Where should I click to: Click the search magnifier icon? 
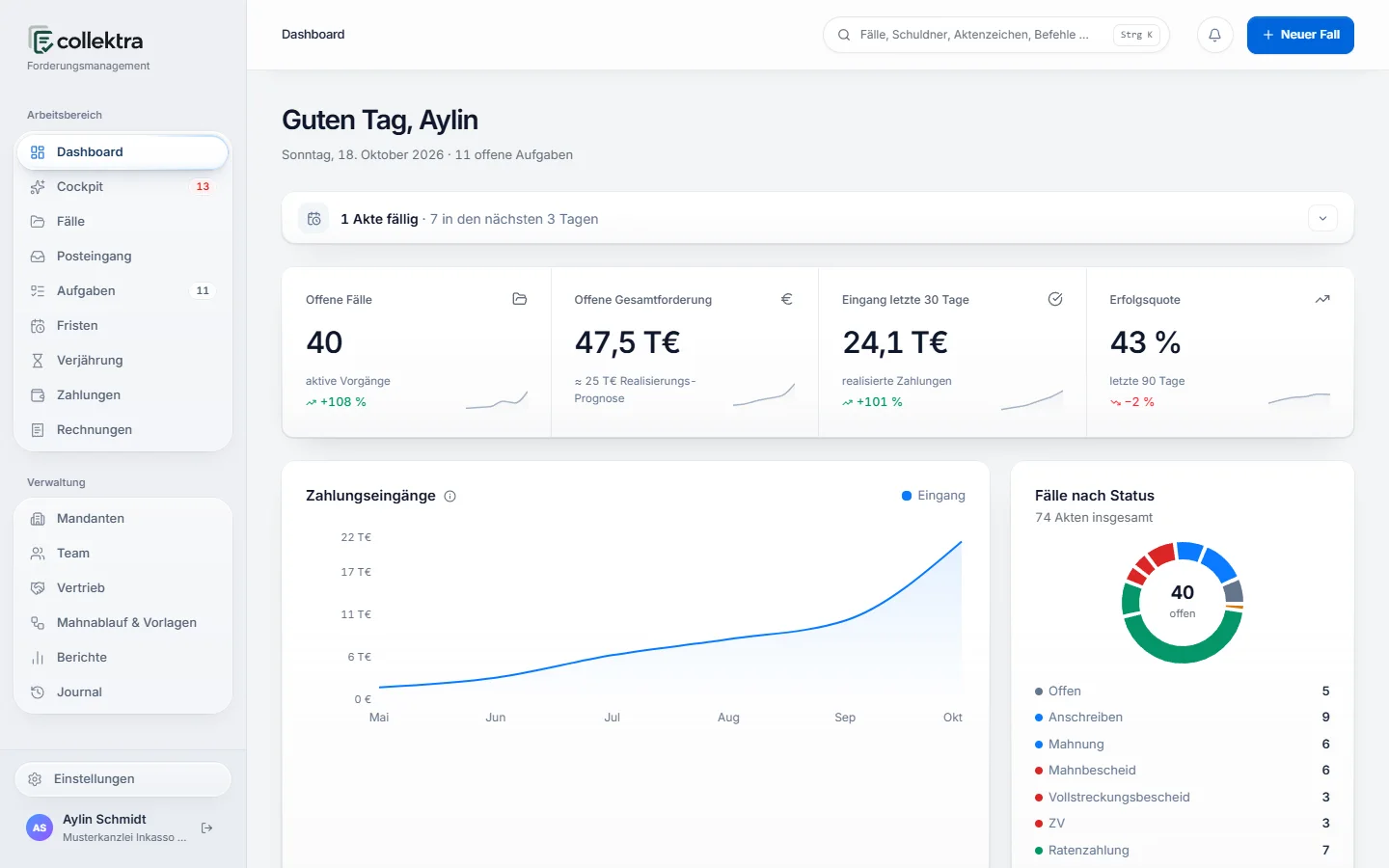click(x=844, y=35)
